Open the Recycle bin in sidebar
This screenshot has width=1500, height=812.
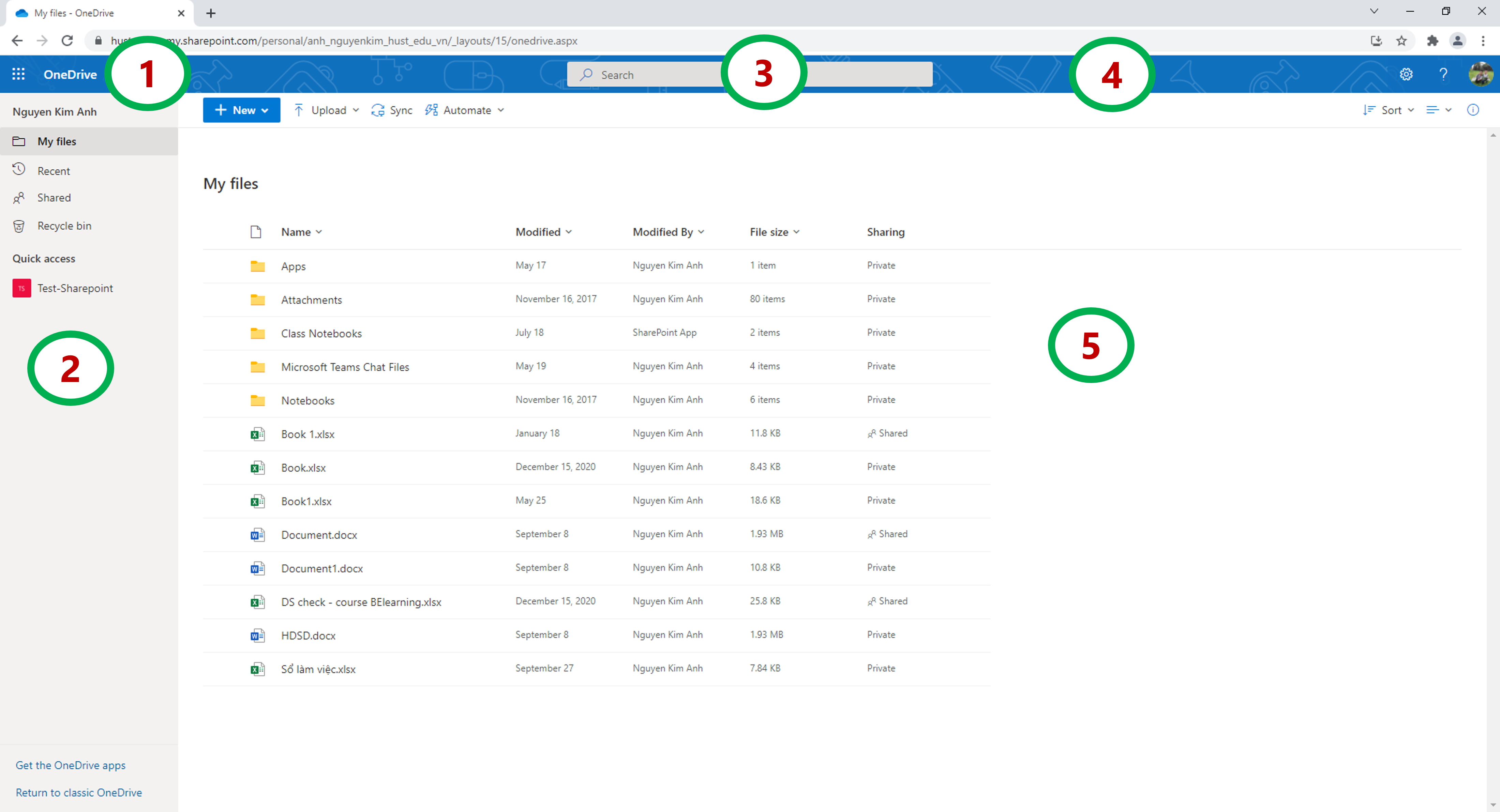coord(64,226)
